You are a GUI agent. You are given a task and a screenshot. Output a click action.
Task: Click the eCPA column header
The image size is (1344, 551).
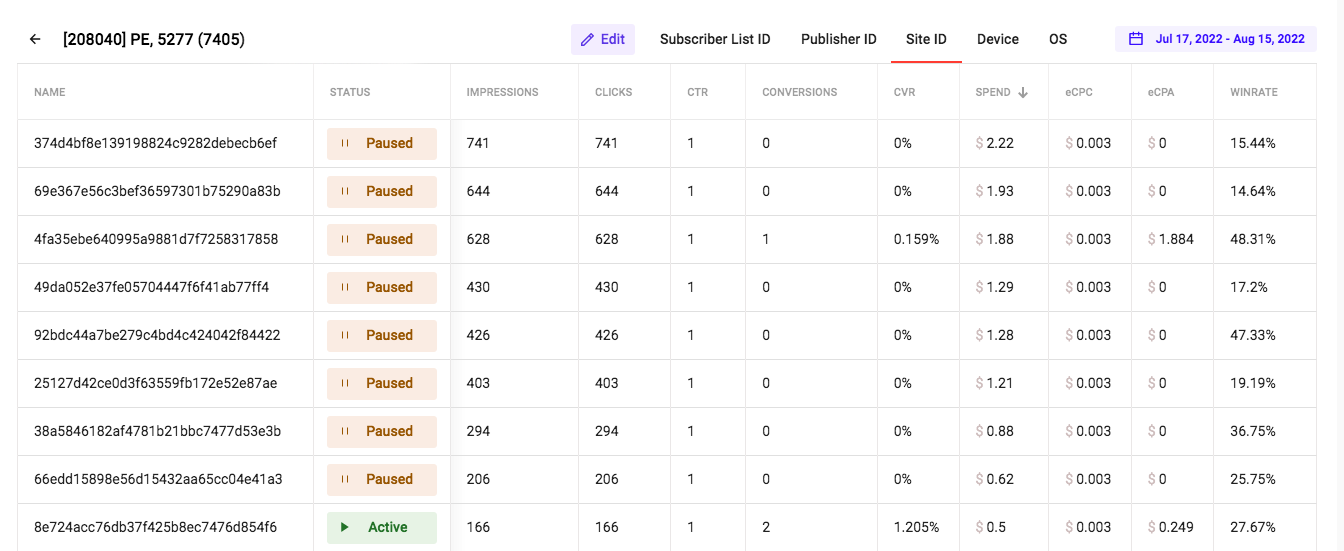pos(1161,92)
